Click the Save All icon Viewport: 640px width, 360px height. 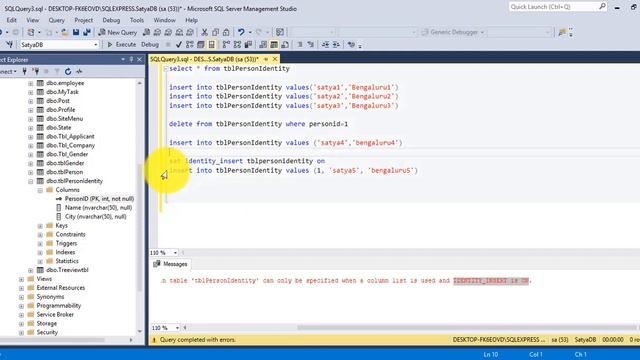click(x=87, y=32)
